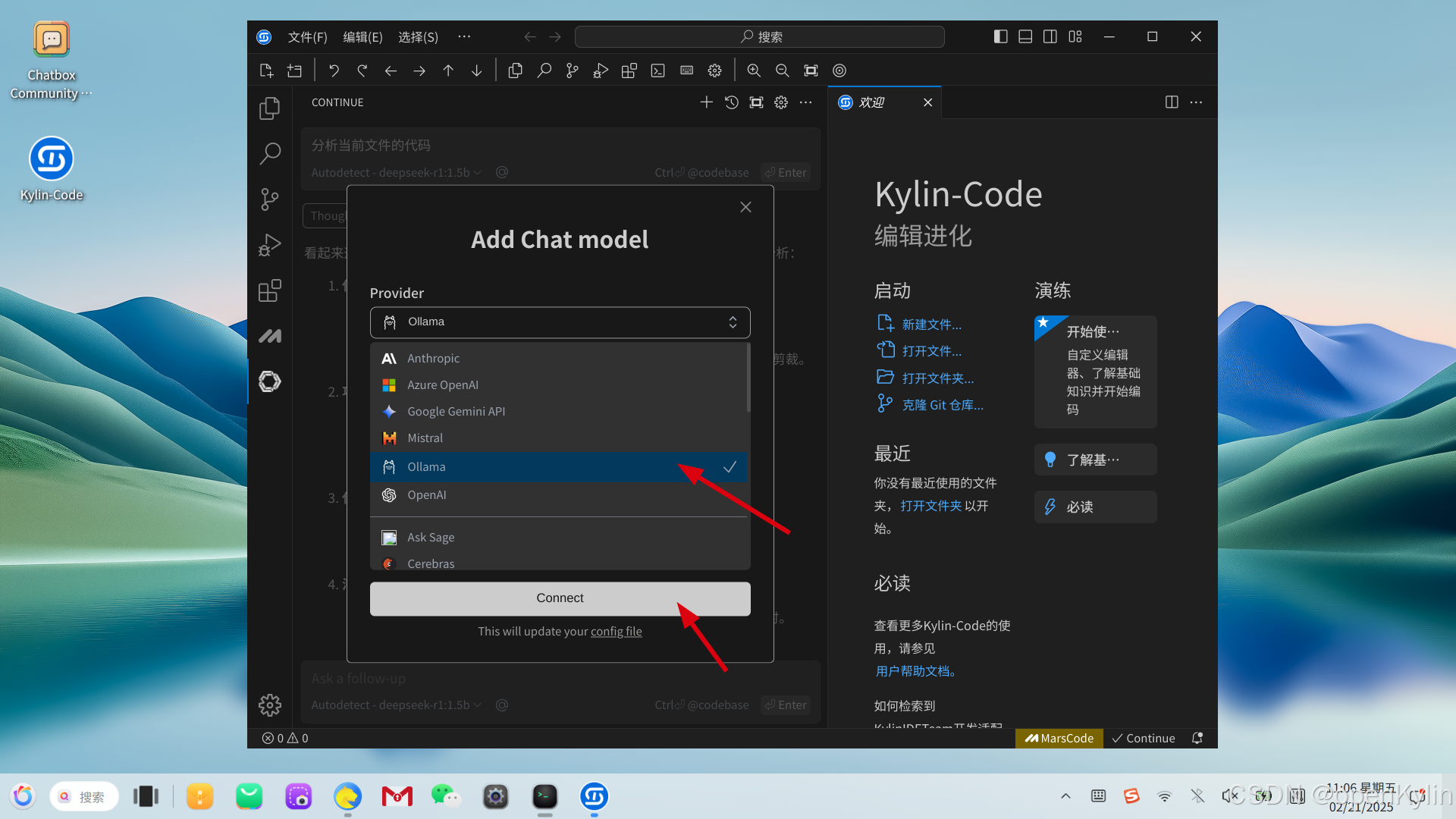Click the Run and Debug sidebar icon
The width and height of the screenshot is (1456, 819).
[270, 245]
